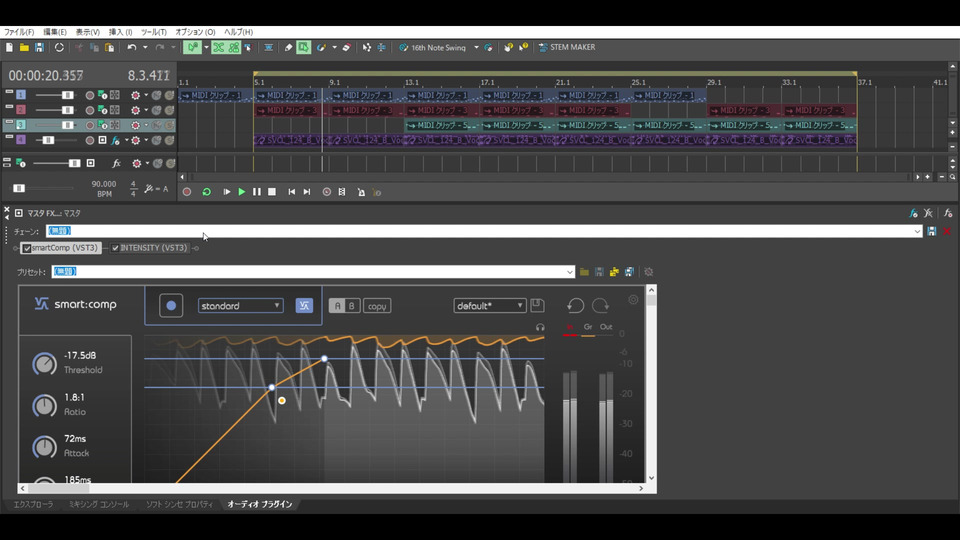Open the View menu
This screenshot has height=540, width=960.
click(x=88, y=32)
